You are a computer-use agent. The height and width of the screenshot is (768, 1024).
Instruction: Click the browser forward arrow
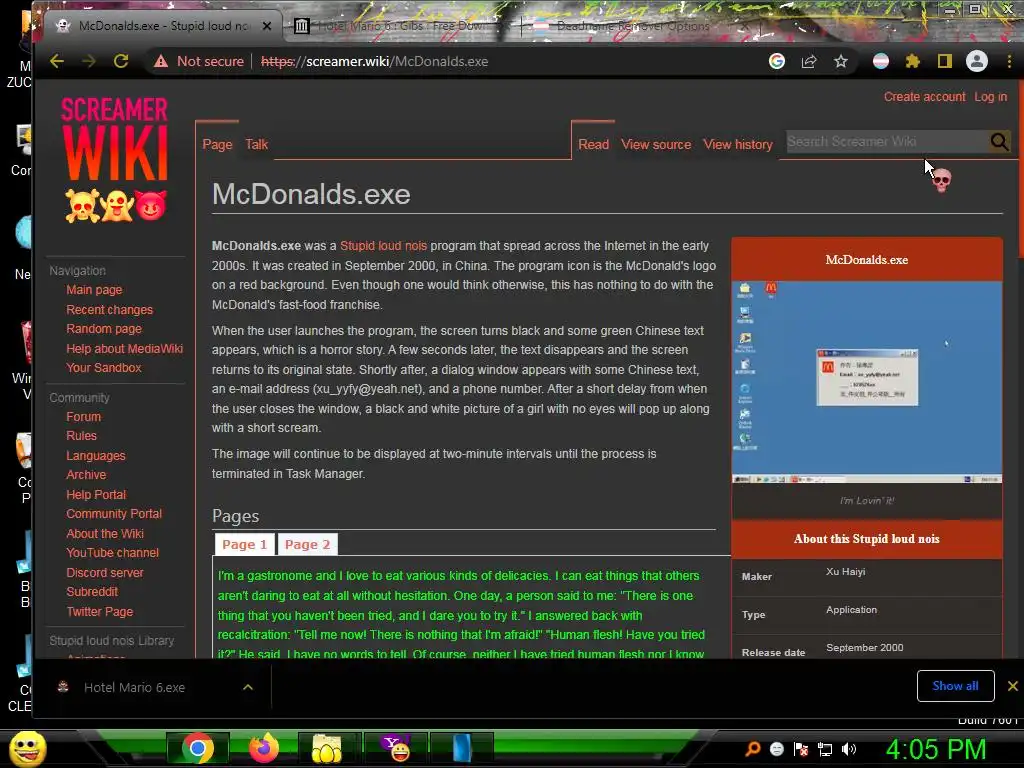[89, 61]
